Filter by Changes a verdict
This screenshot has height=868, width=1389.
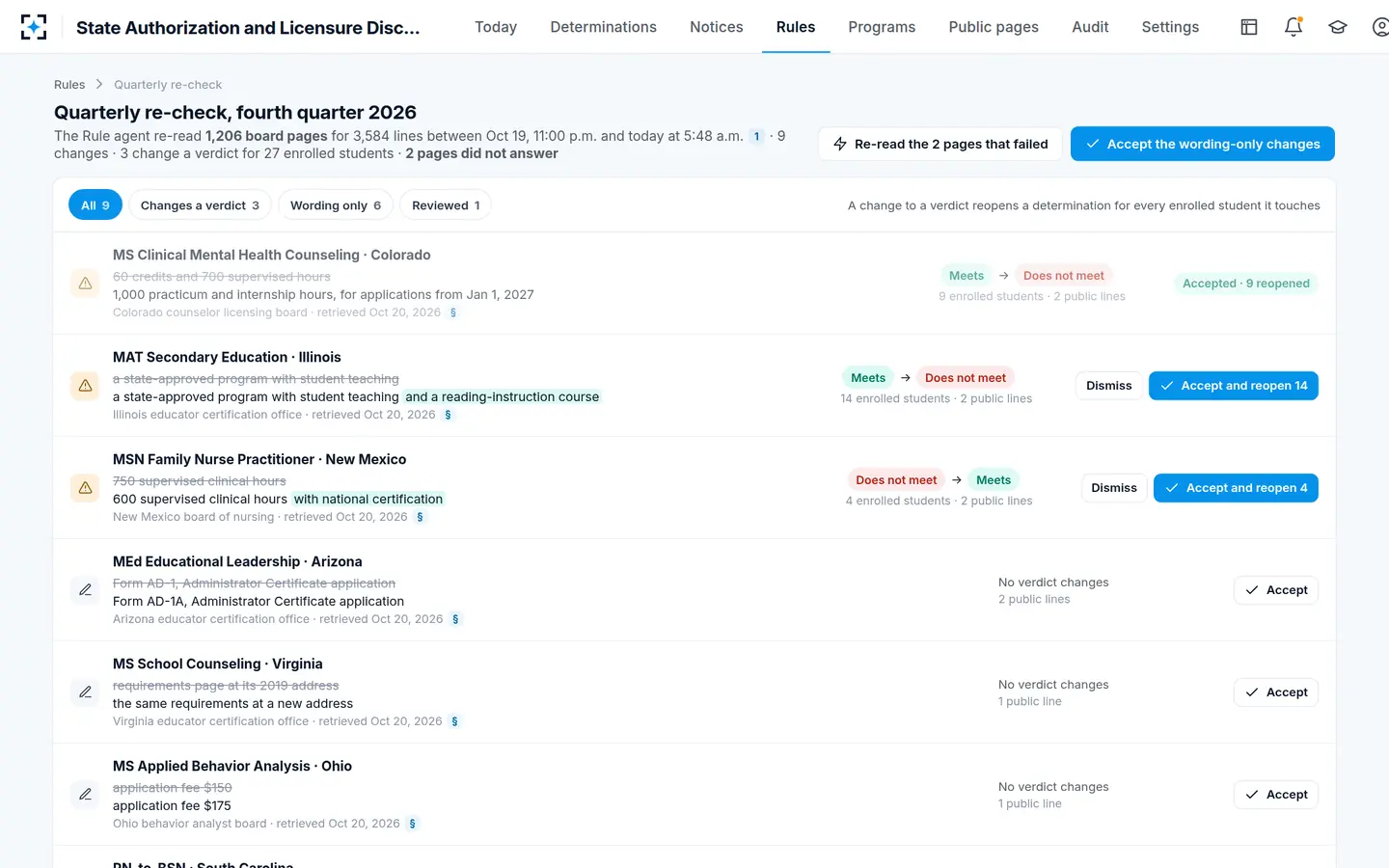pos(200,205)
